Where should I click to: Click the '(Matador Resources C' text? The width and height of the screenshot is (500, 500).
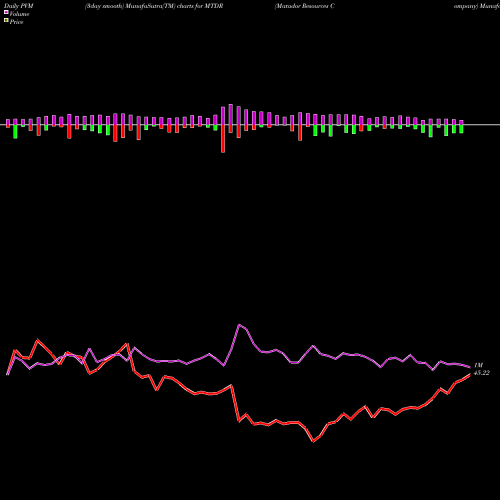coord(304,6)
